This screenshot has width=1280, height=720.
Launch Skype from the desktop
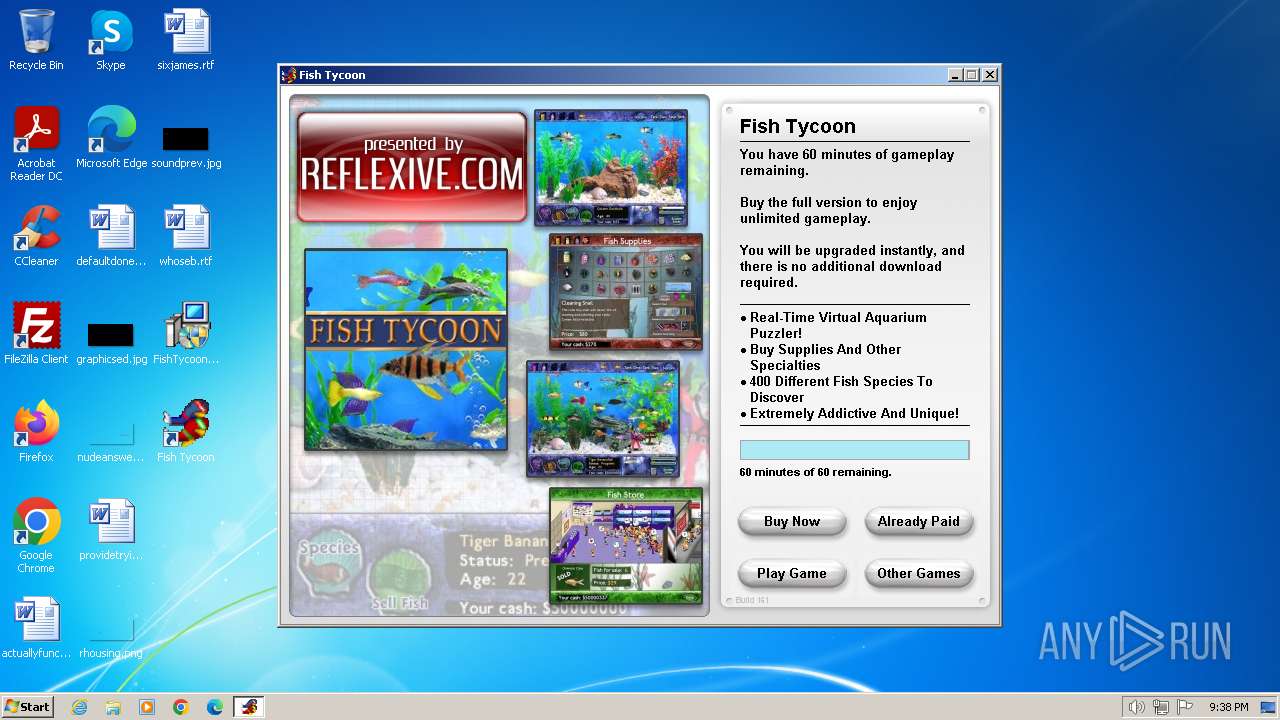pos(110,40)
